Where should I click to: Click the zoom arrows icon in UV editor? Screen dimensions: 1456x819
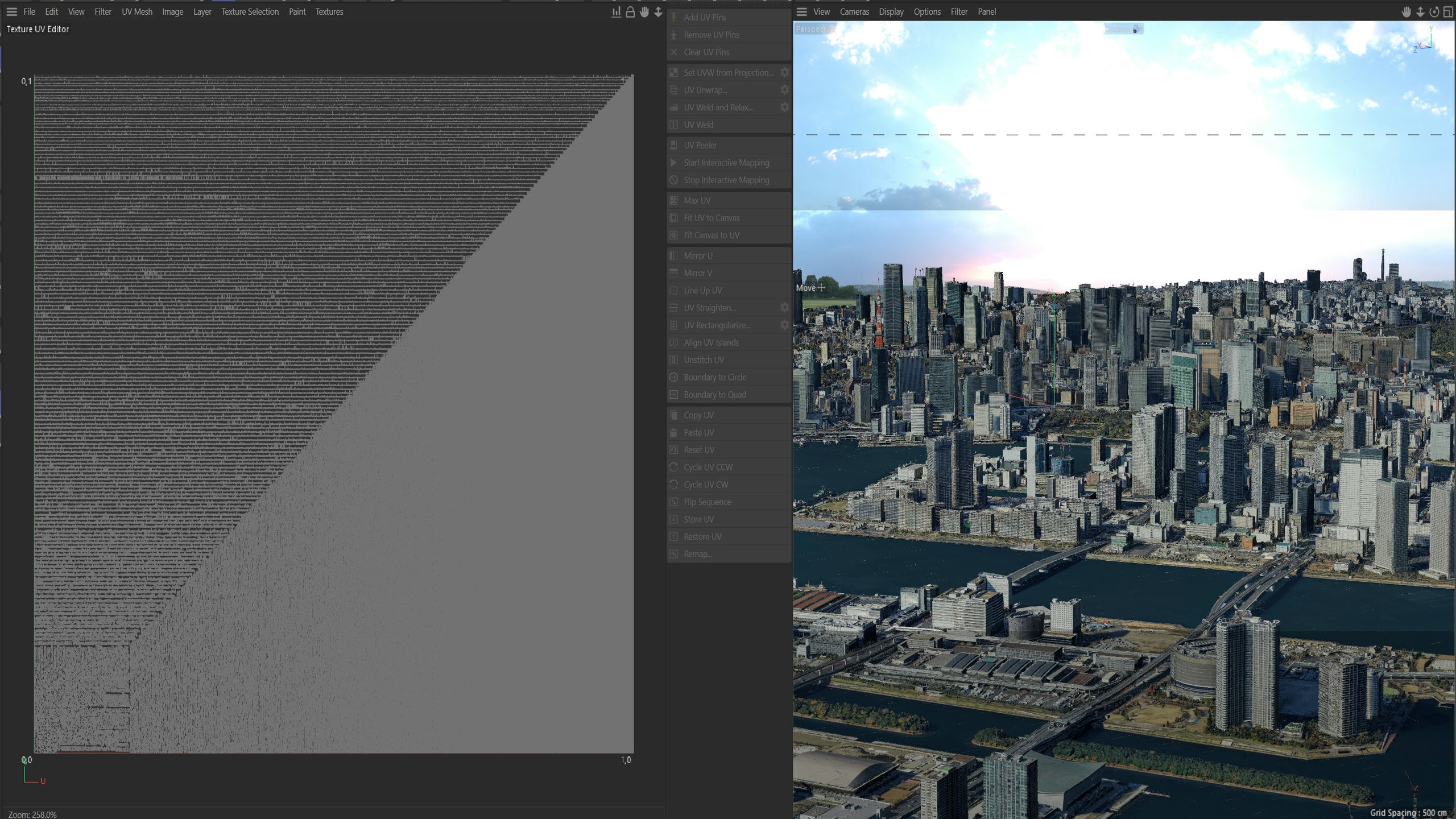tap(658, 11)
